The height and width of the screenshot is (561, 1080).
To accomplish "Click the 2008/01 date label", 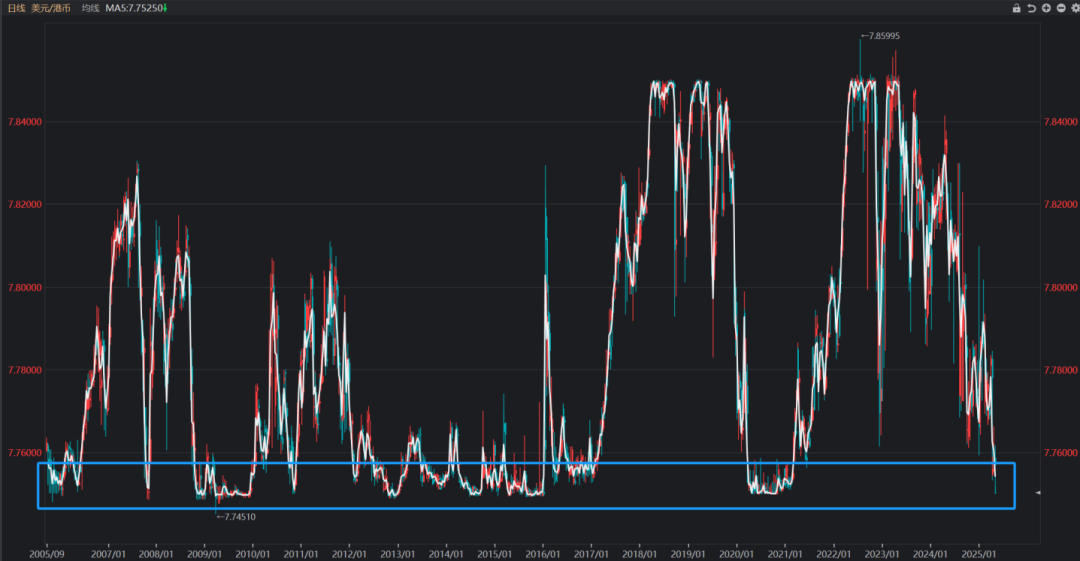I will [156, 554].
